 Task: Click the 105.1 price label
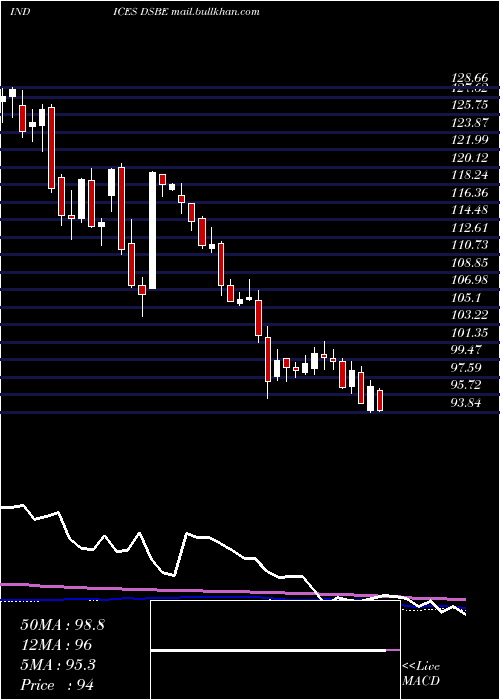[466, 298]
